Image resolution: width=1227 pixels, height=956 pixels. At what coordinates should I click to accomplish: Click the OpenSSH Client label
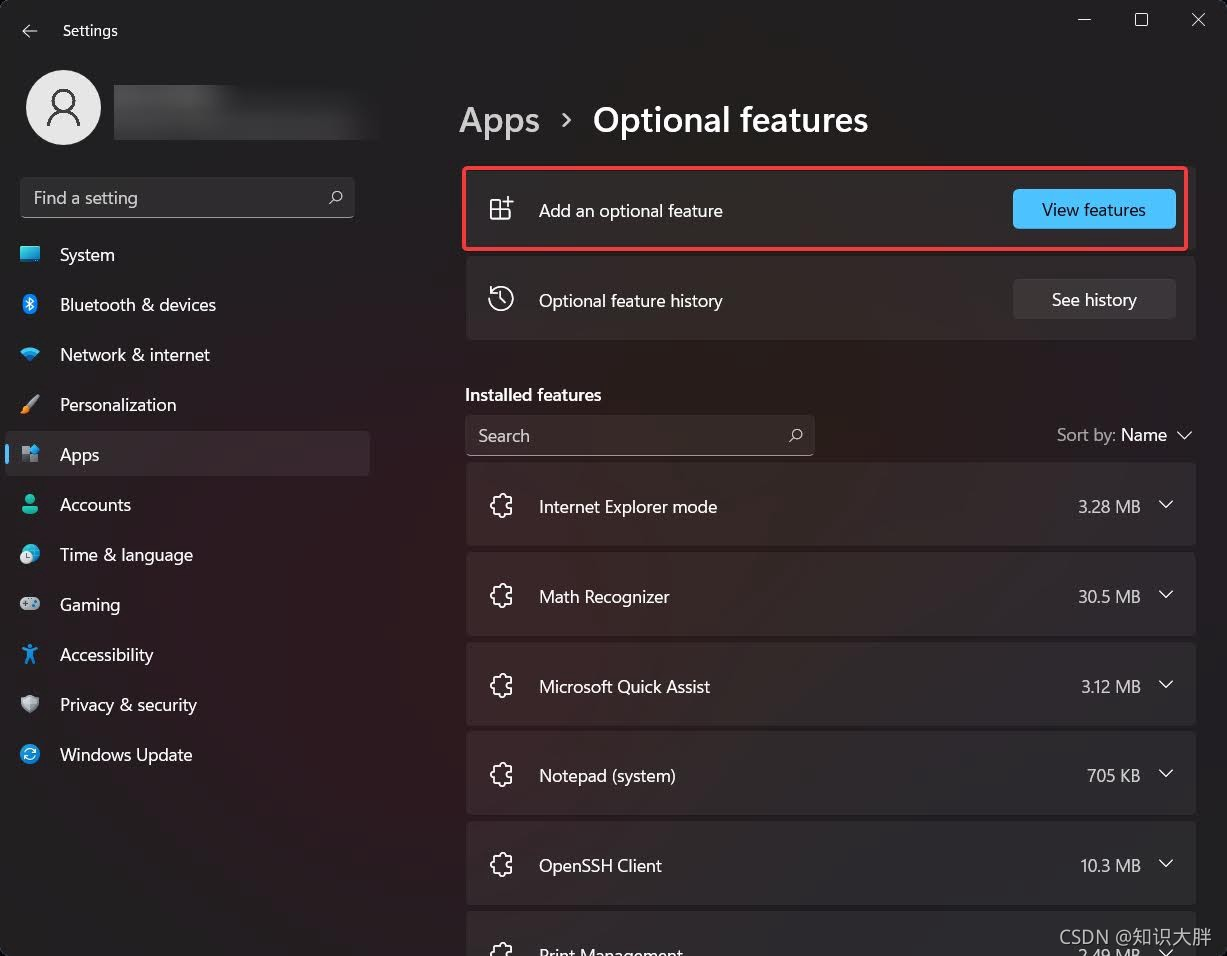tap(600, 866)
